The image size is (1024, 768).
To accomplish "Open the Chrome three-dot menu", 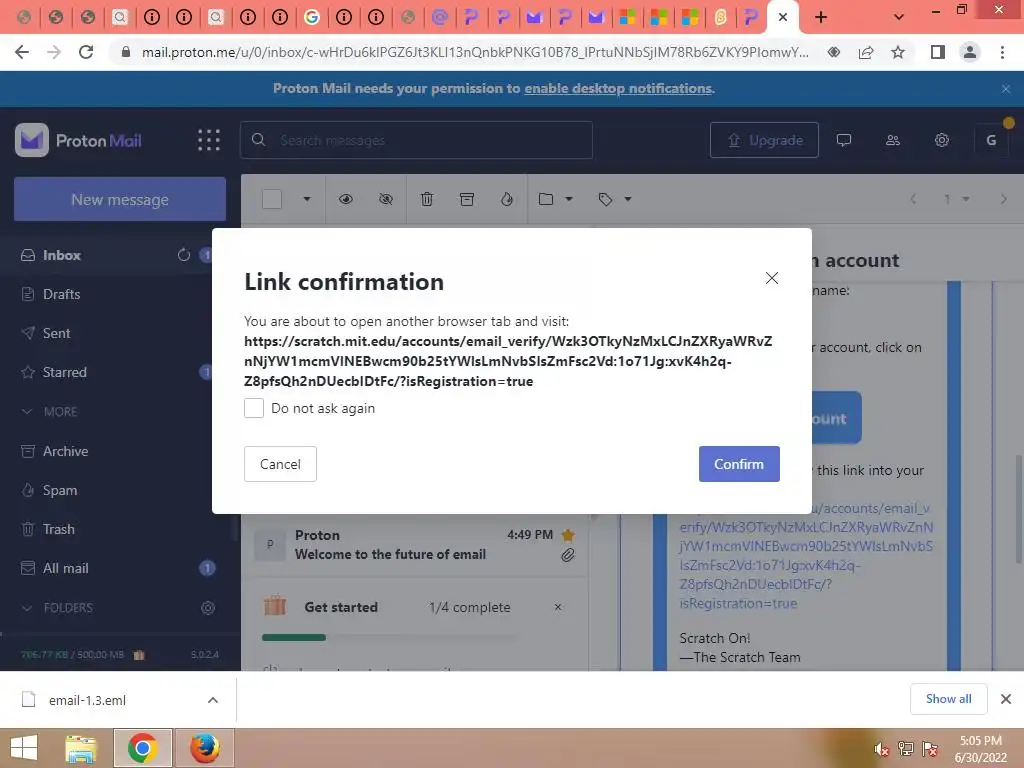I will tap(1002, 52).
